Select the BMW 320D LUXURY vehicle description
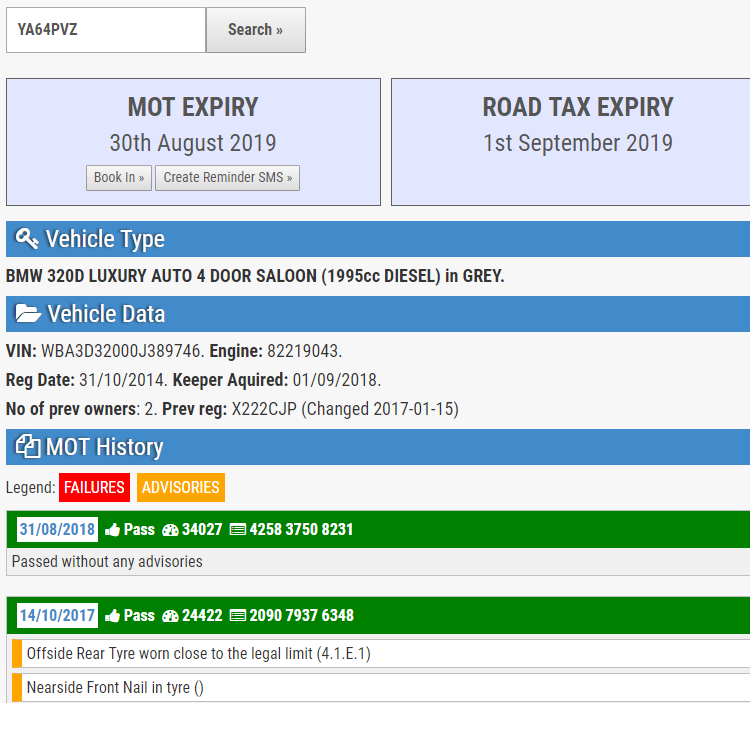Image resolution: width=750 pixels, height=750 pixels. [x=255, y=276]
